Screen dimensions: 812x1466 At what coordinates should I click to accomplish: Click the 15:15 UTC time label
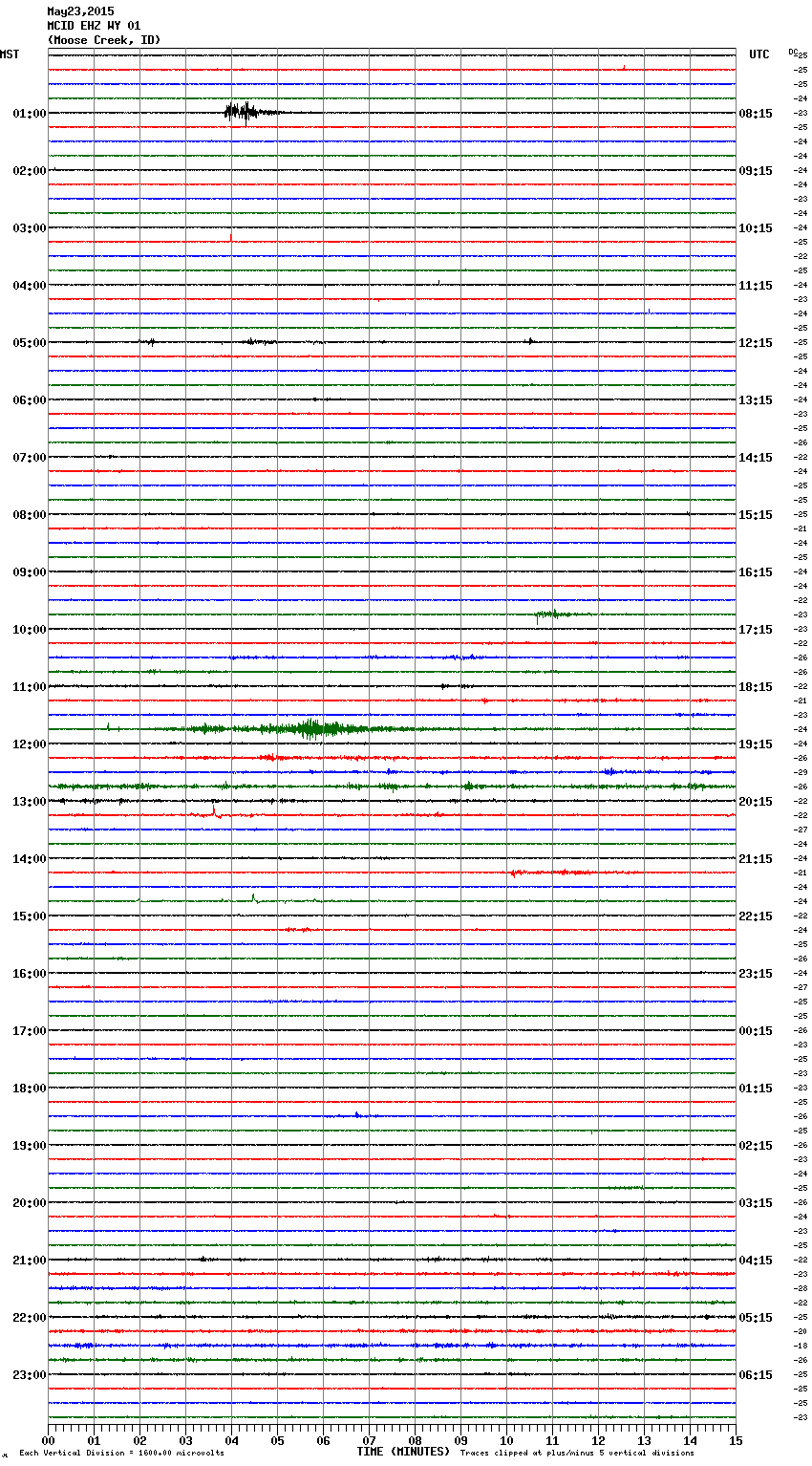756,515
